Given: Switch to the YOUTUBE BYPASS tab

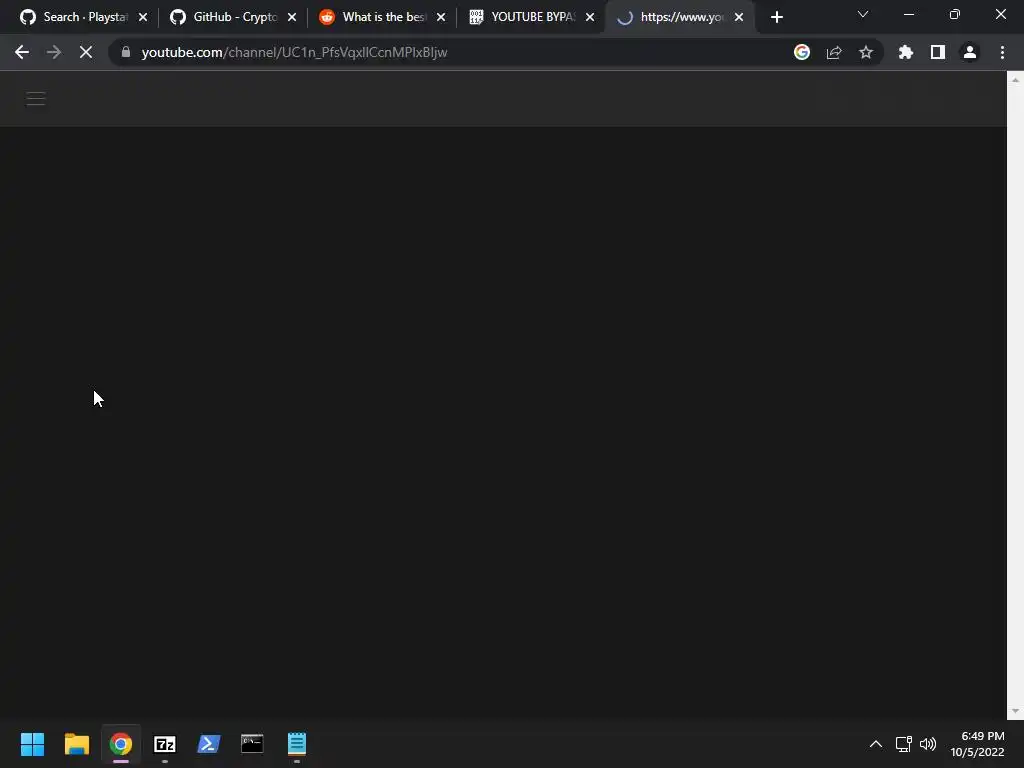Looking at the screenshot, I should point(531,17).
